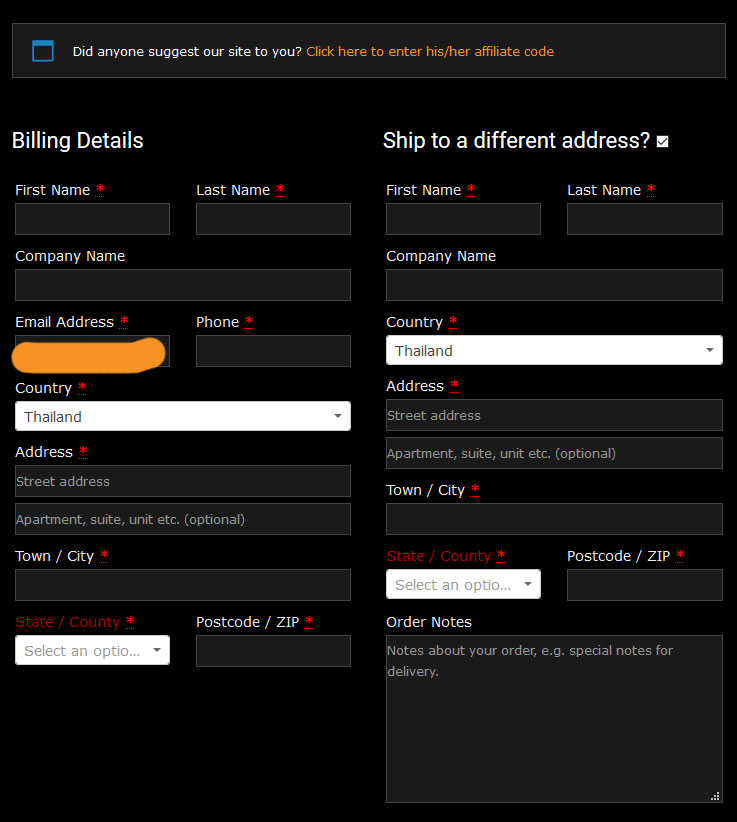The image size is (737, 822).
Task: Open the shipping Country dropdown
Action: [553, 350]
